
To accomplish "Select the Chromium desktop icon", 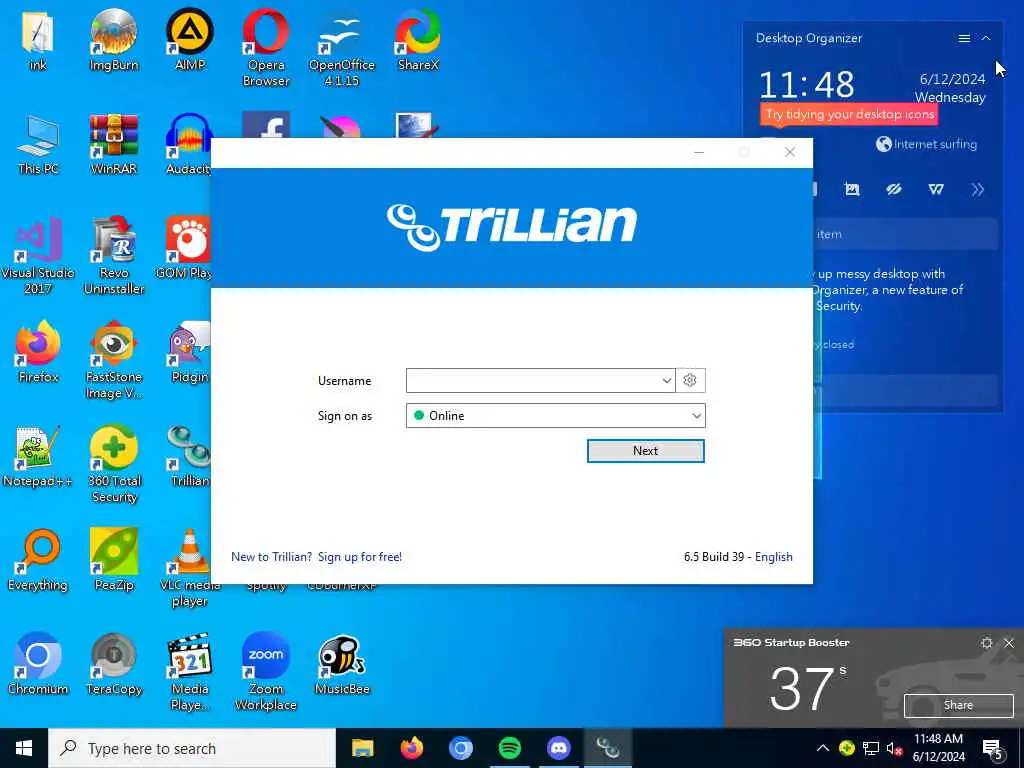I will (x=38, y=664).
